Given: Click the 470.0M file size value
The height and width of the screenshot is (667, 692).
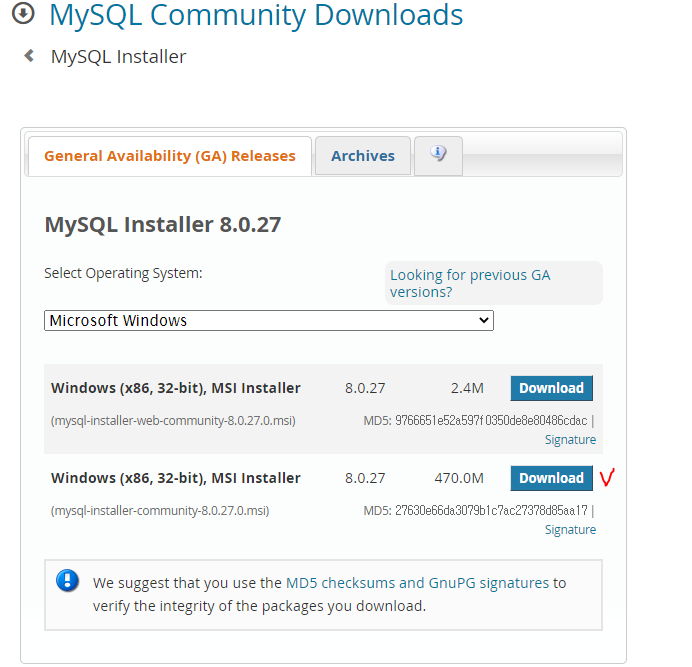Looking at the screenshot, I should 459,478.
